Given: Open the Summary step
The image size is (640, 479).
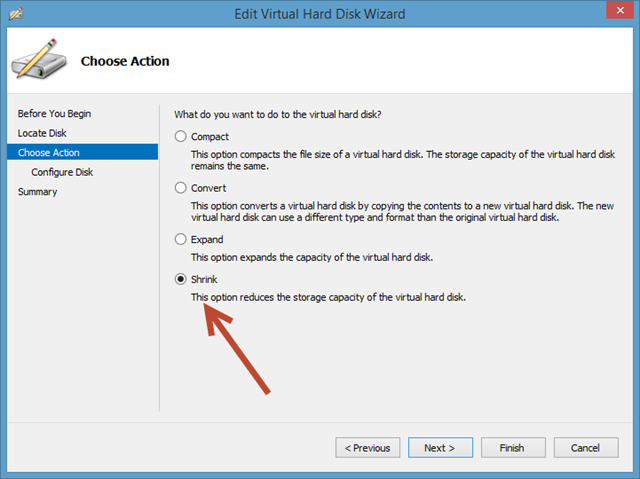Looking at the screenshot, I should click(38, 192).
